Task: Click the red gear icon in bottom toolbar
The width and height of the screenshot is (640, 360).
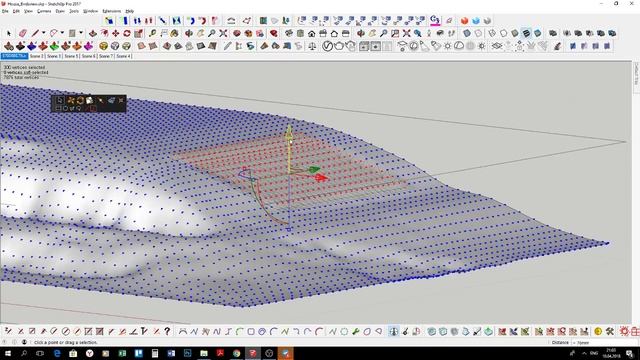Action: (624, 331)
